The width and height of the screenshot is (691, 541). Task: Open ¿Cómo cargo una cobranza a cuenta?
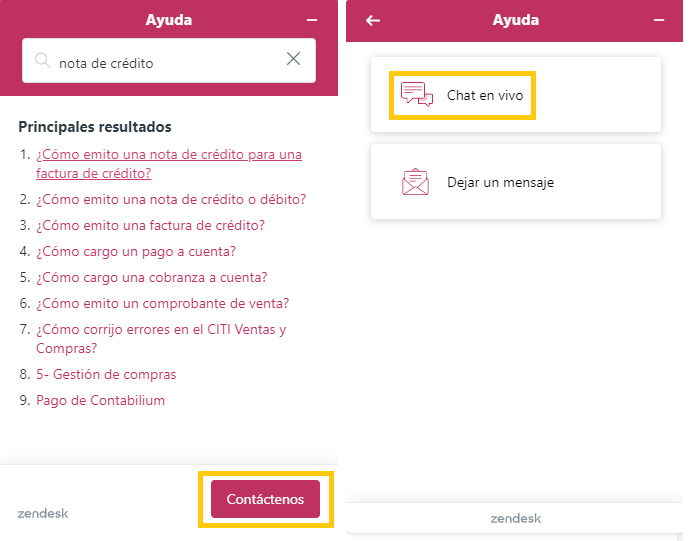[152, 278]
